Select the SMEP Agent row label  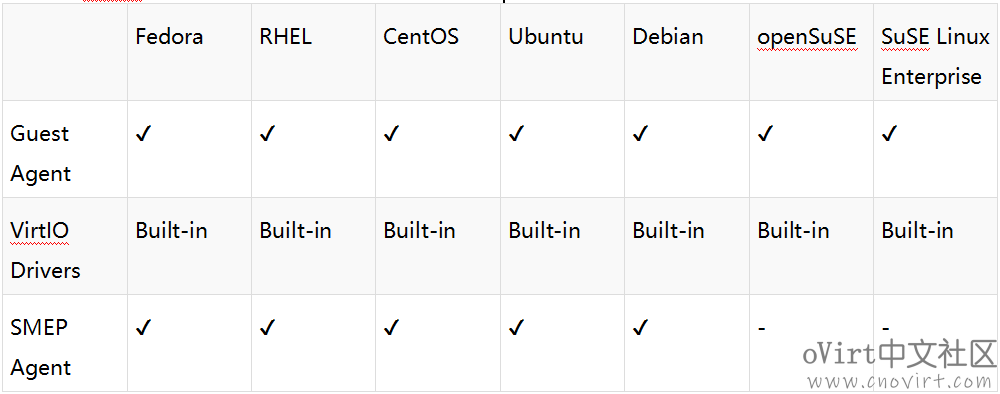pyautogui.click(x=40, y=347)
